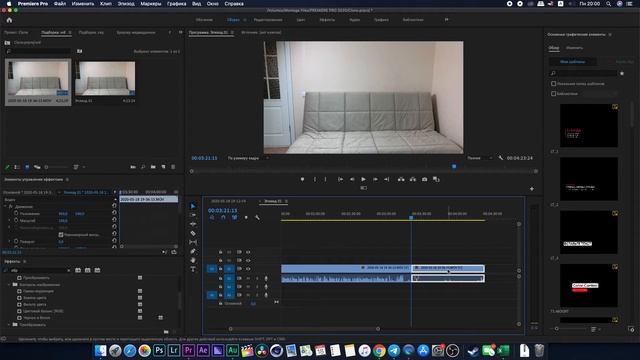Expand the Масштаб property
Image resolution: width=640 pixels, height=360 pixels.
pos(9,220)
